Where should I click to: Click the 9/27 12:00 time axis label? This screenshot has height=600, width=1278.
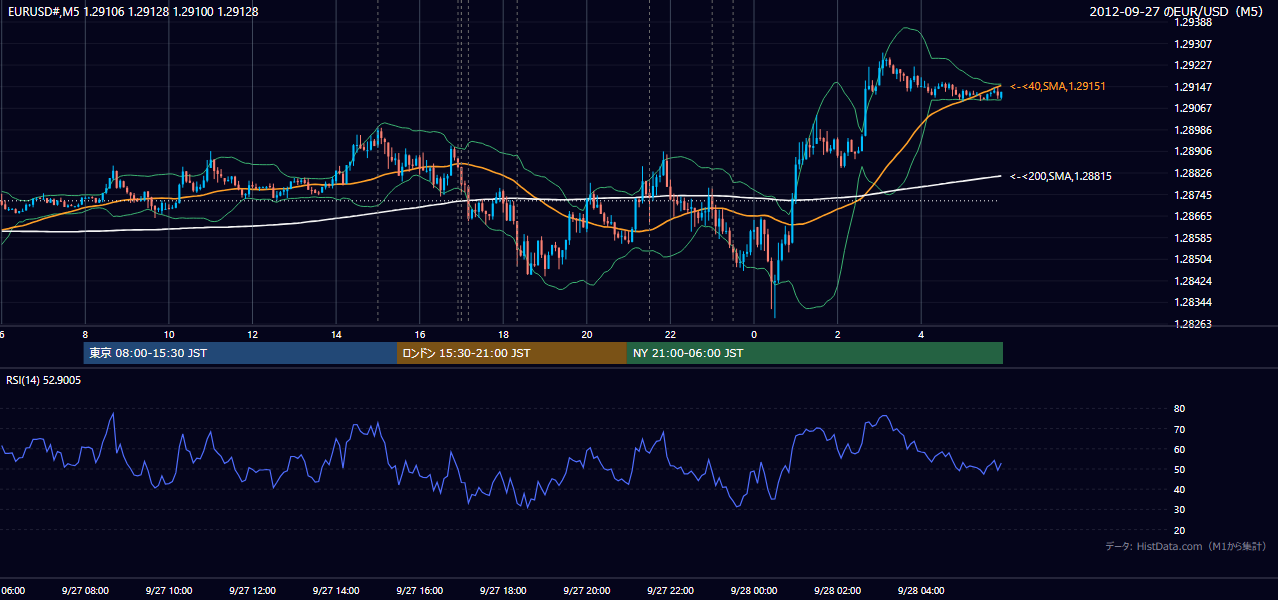click(252, 591)
